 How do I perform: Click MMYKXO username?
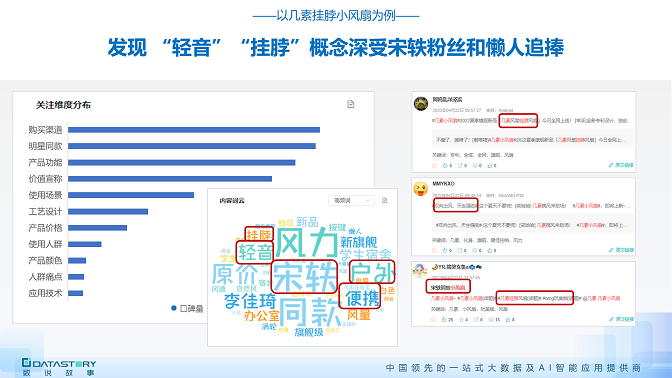click(443, 183)
